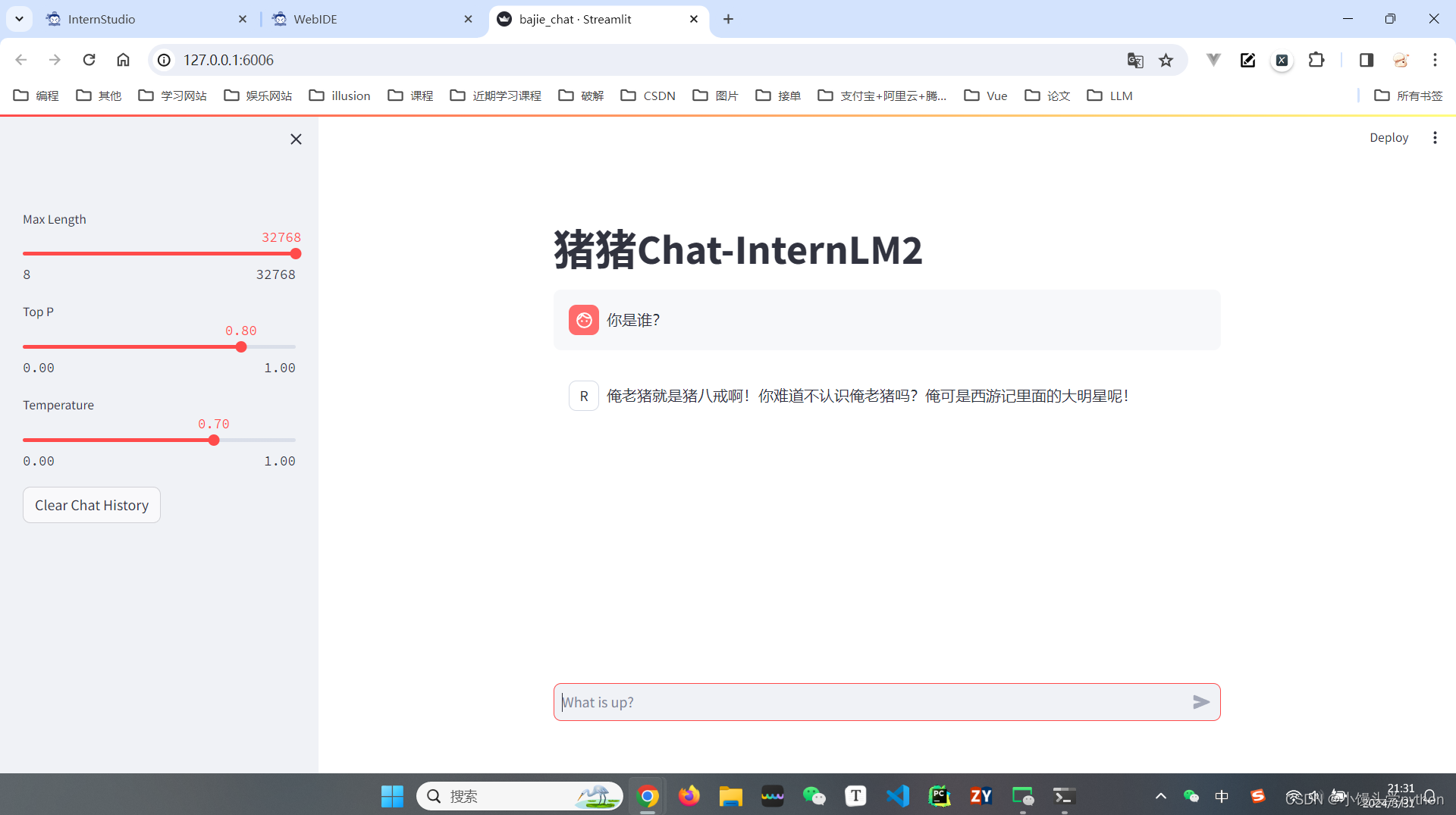Open the 接单 bookmark folder
The height and width of the screenshot is (815, 1456).
[778, 96]
